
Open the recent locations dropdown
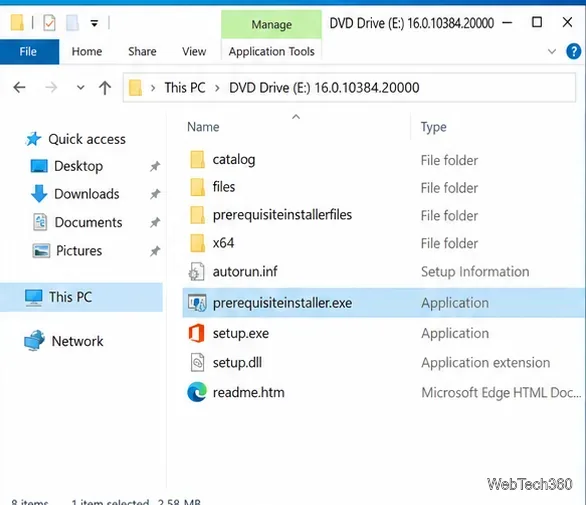[80, 88]
